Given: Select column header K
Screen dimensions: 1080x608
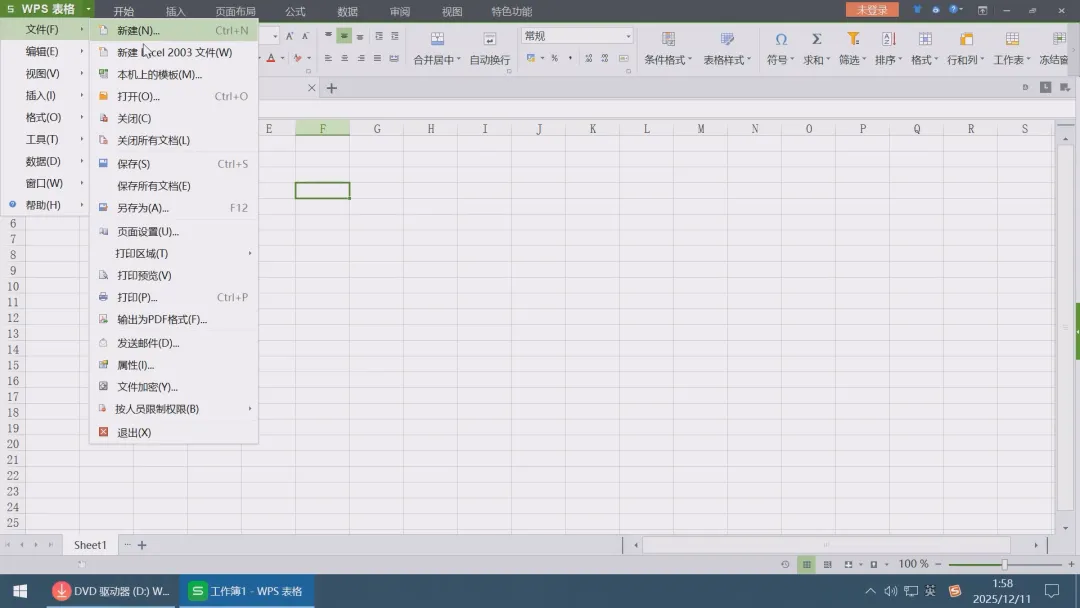Looking at the screenshot, I should (592, 129).
